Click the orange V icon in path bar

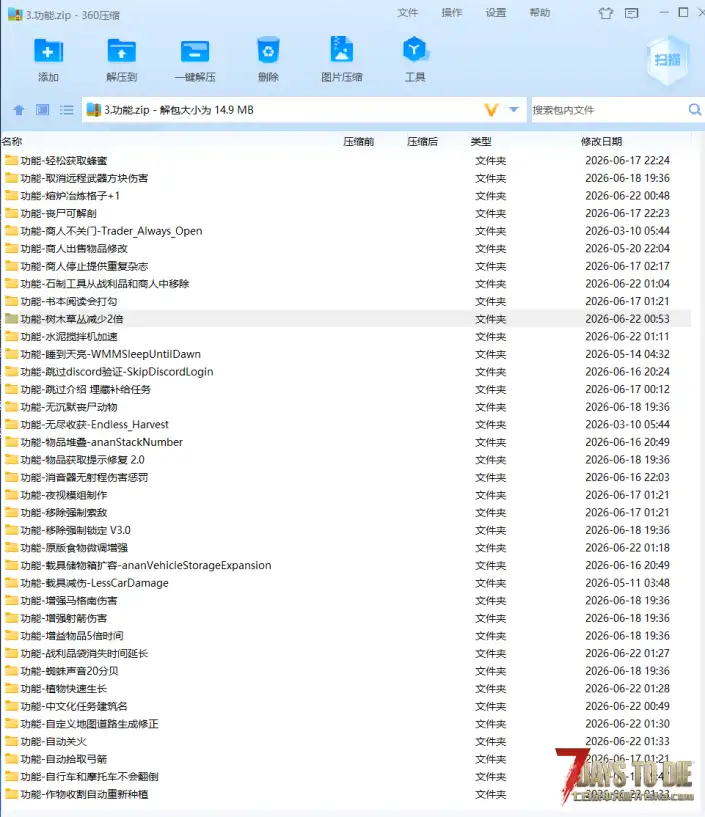click(491, 109)
